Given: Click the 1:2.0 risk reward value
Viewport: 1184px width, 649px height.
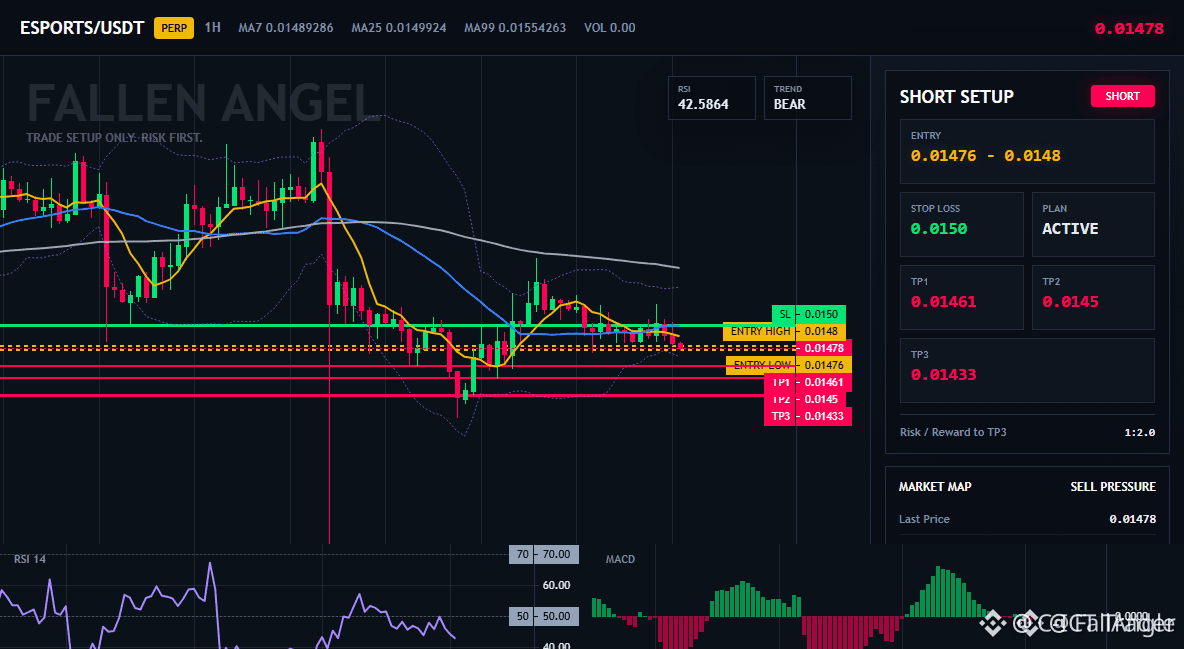Looking at the screenshot, I should click(1139, 433).
